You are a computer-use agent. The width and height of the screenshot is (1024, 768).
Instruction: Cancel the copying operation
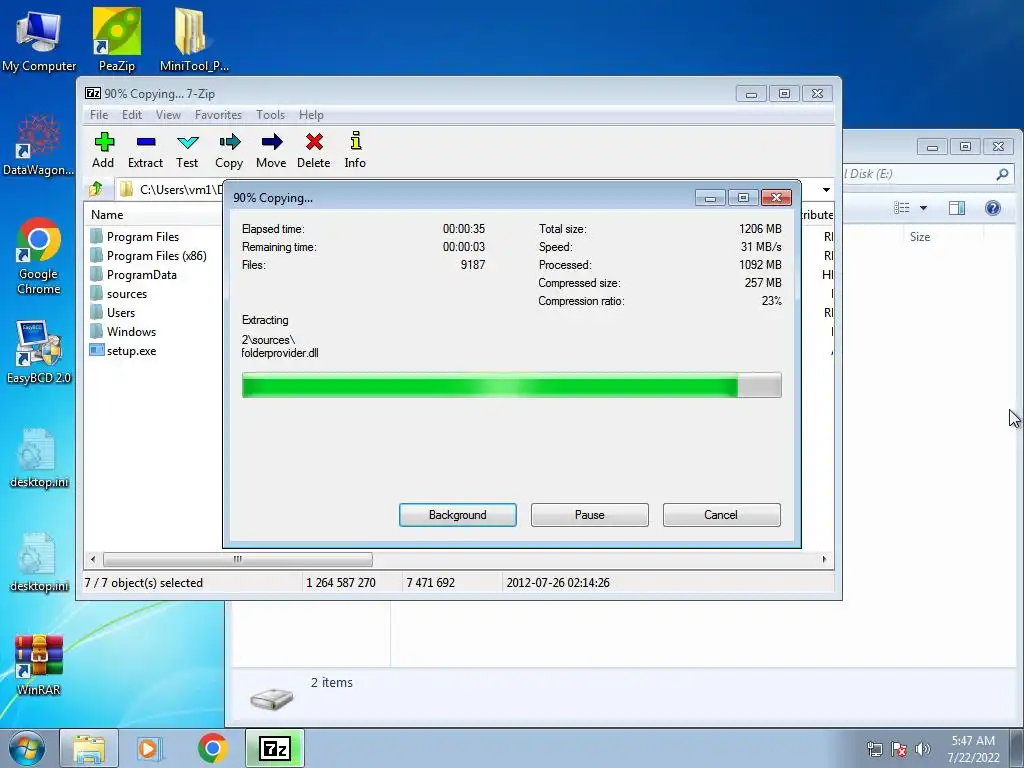pos(721,515)
